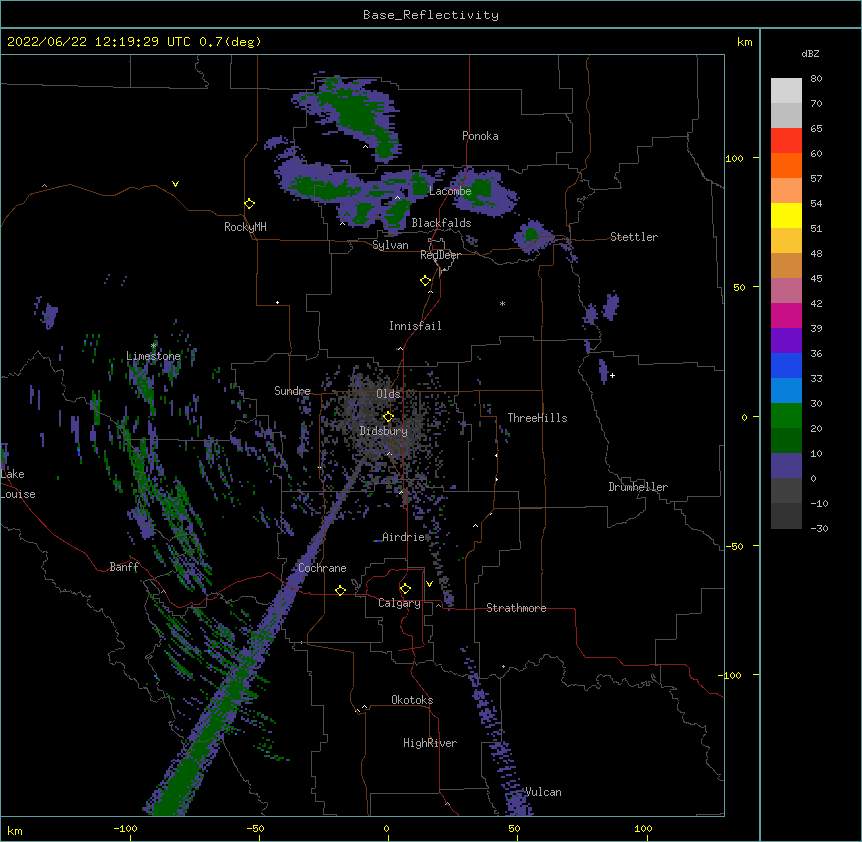This screenshot has width=862, height=842.
Task: Click the yellow marker above Calgary label
Action: (405, 589)
